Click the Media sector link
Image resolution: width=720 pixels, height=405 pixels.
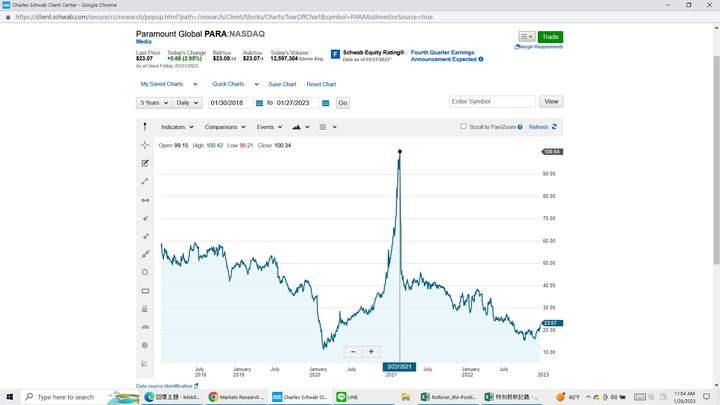tap(144, 42)
